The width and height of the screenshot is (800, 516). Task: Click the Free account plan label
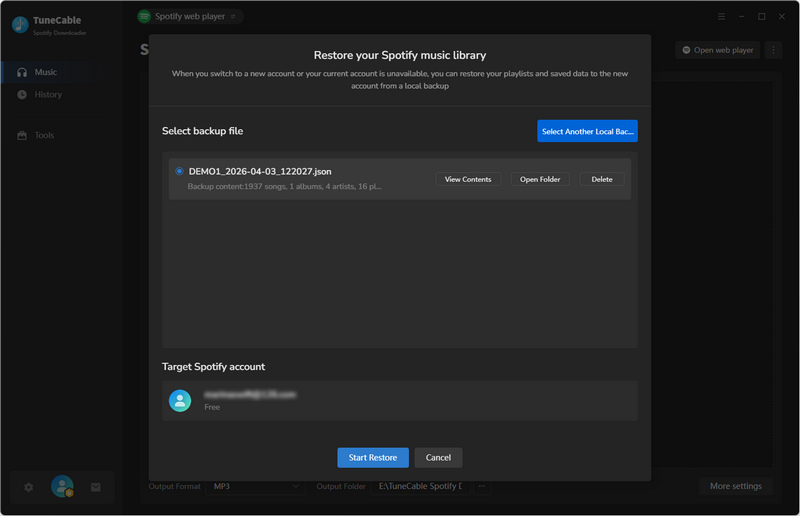click(212, 407)
